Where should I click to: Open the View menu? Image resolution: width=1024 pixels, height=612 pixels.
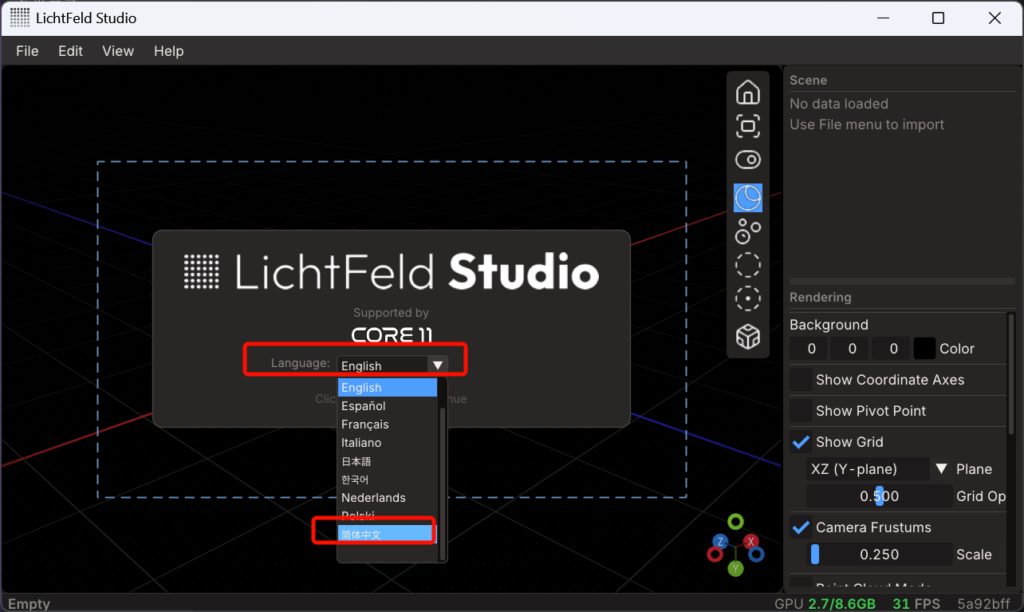pyautogui.click(x=118, y=51)
